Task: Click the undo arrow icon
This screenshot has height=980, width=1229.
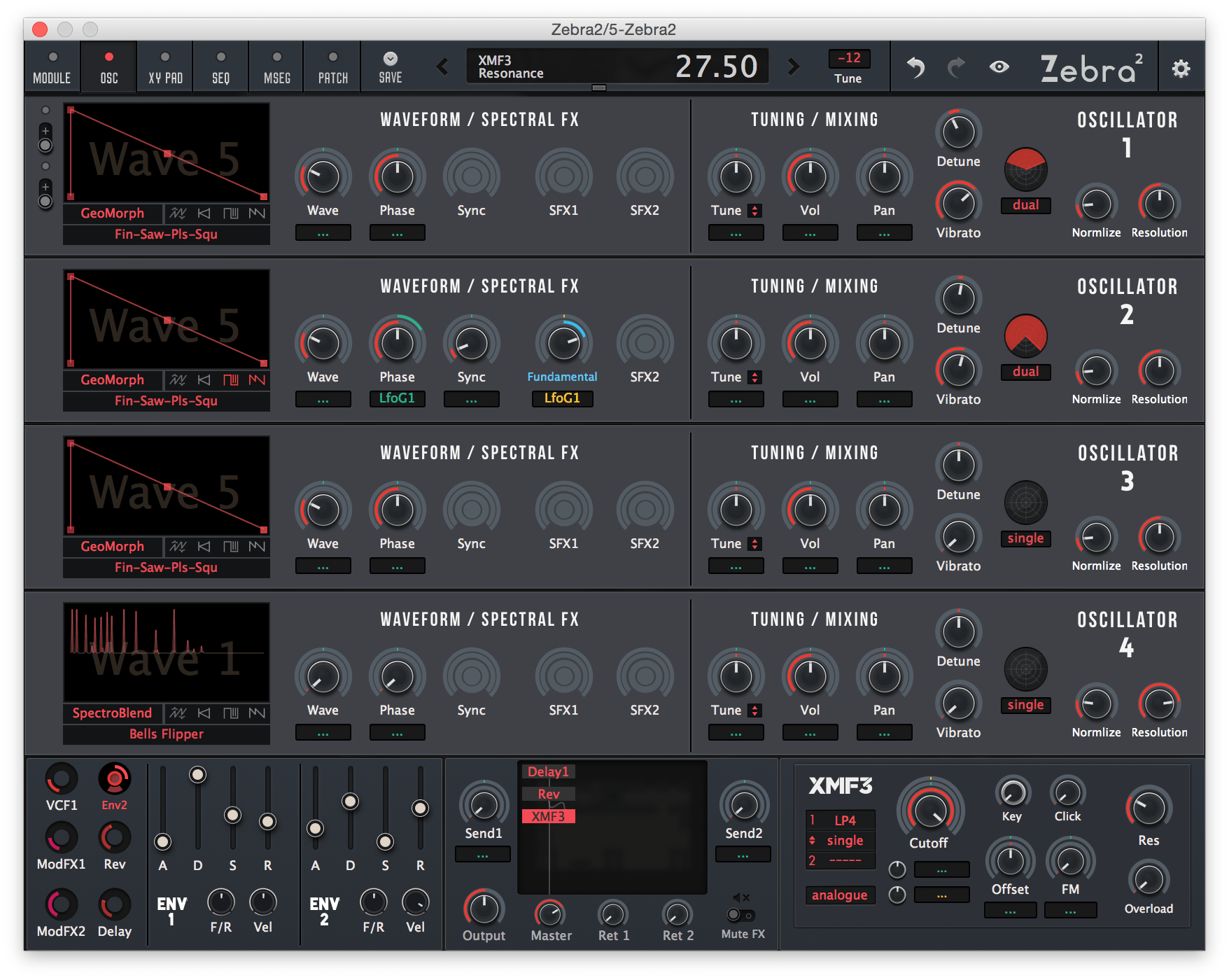Action: (x=915, y=67)
